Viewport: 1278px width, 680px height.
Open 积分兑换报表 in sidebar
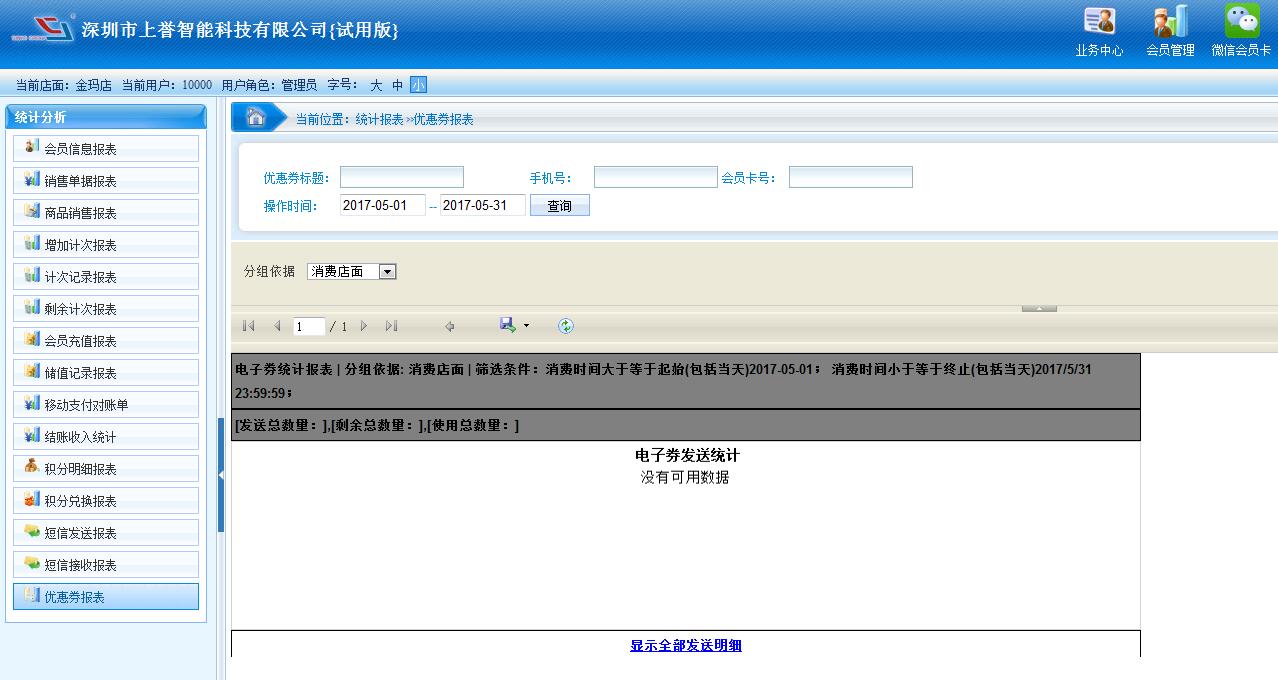click(106, 501)
